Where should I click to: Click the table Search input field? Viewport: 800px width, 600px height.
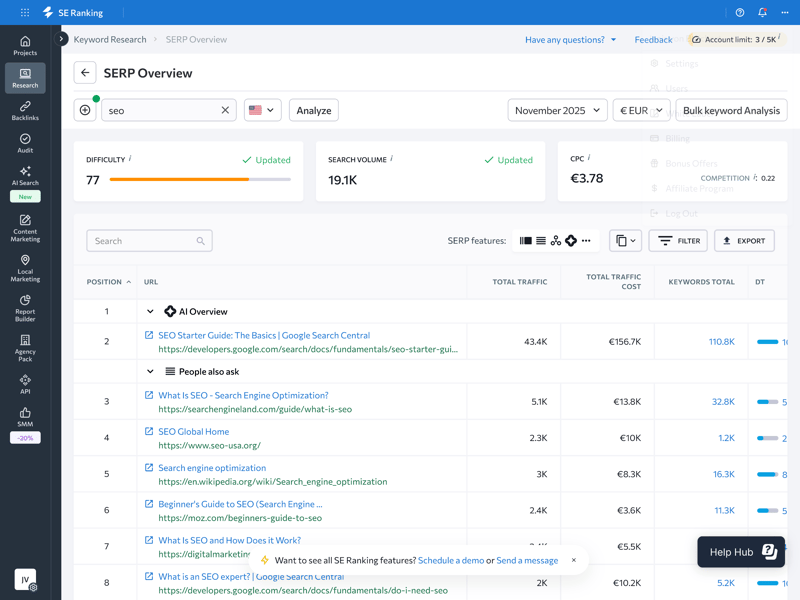click(140, 241)
